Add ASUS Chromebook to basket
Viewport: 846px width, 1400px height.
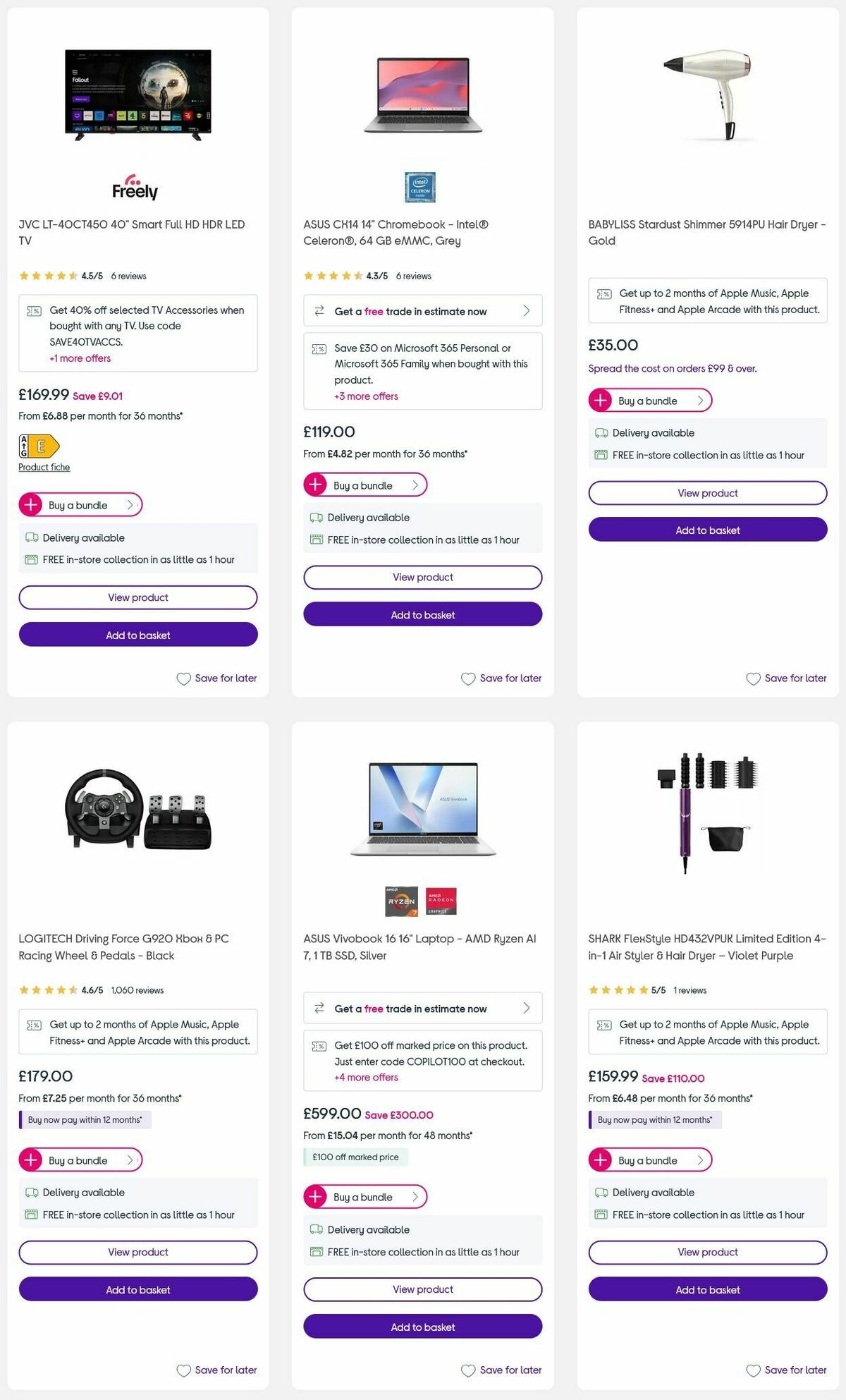[422, 614]
